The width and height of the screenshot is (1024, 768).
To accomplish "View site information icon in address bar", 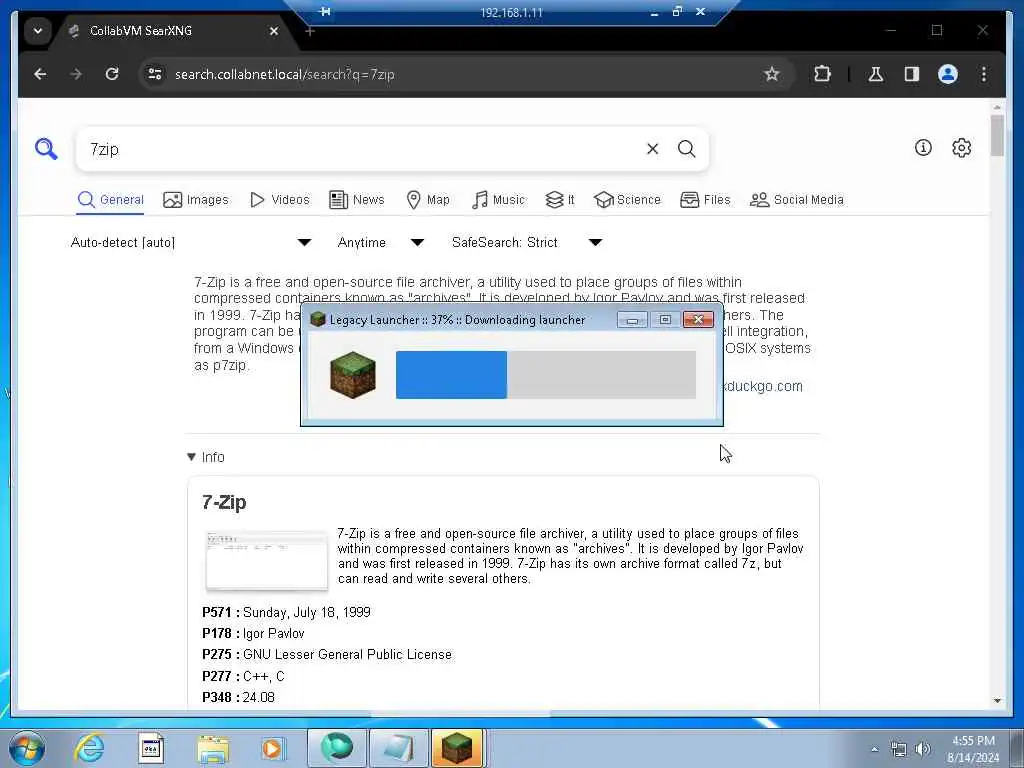I will [155, 74].
